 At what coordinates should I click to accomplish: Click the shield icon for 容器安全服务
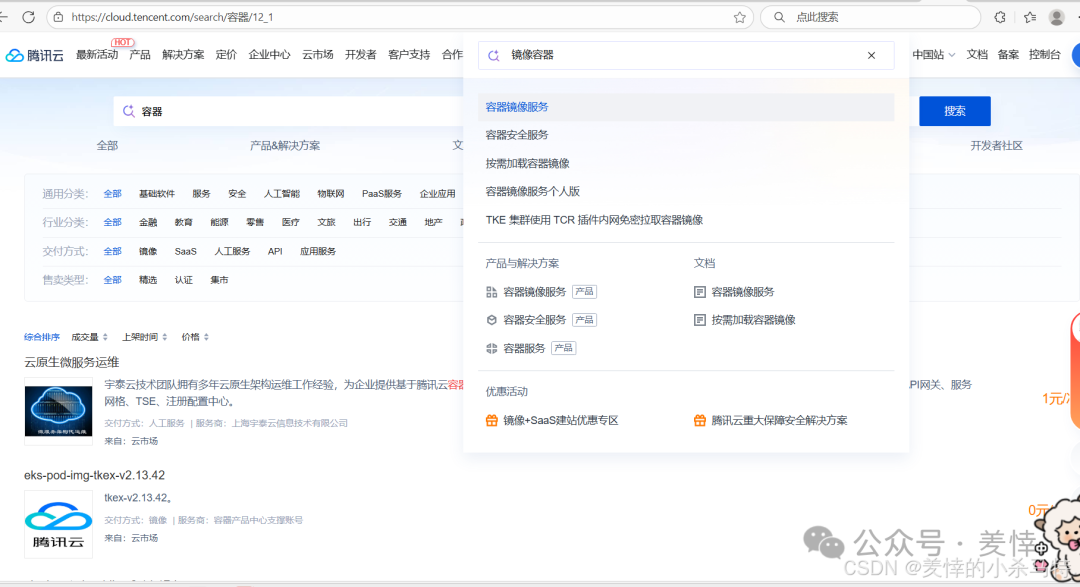[491, 320]
